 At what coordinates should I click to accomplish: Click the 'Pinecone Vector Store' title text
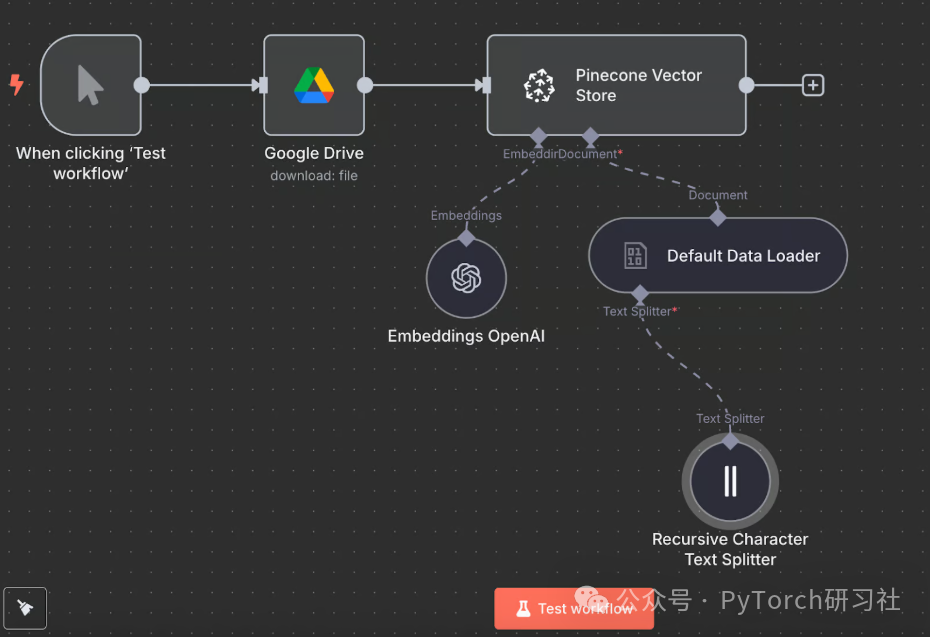638,85
